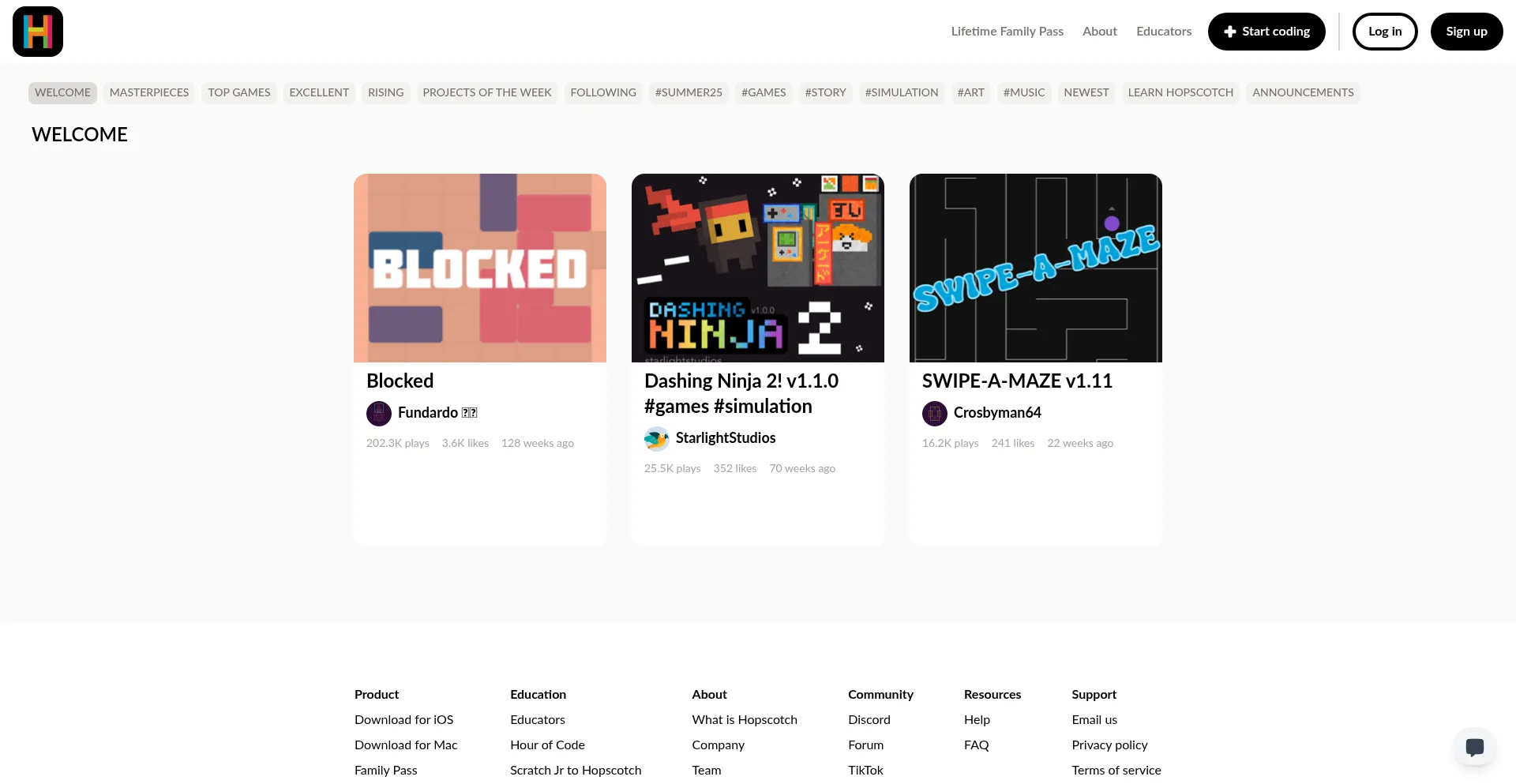Open Crosbyman64 username link
Viewport: 1516px width, 784px height.
pos(997,413)
